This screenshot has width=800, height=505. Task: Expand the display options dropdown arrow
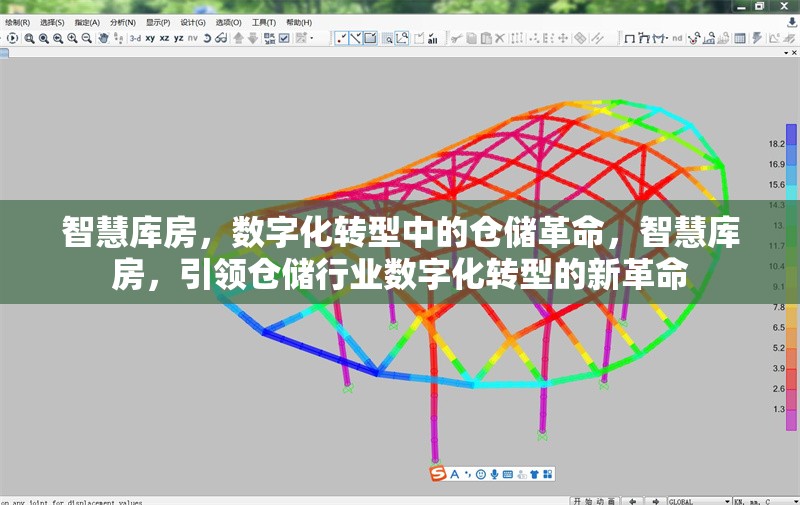312,38
